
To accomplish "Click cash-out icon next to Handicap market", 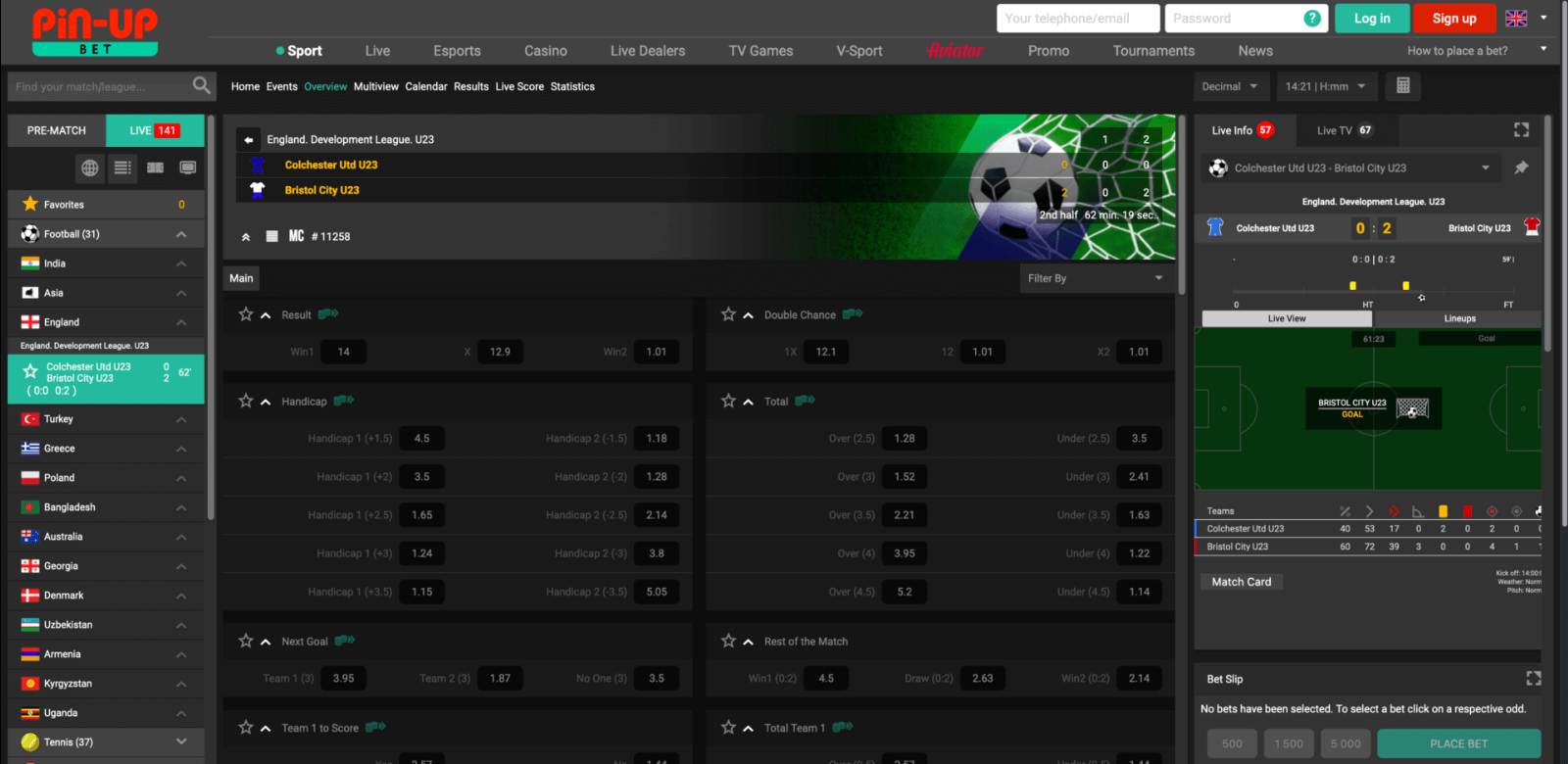I will (344, 400).
